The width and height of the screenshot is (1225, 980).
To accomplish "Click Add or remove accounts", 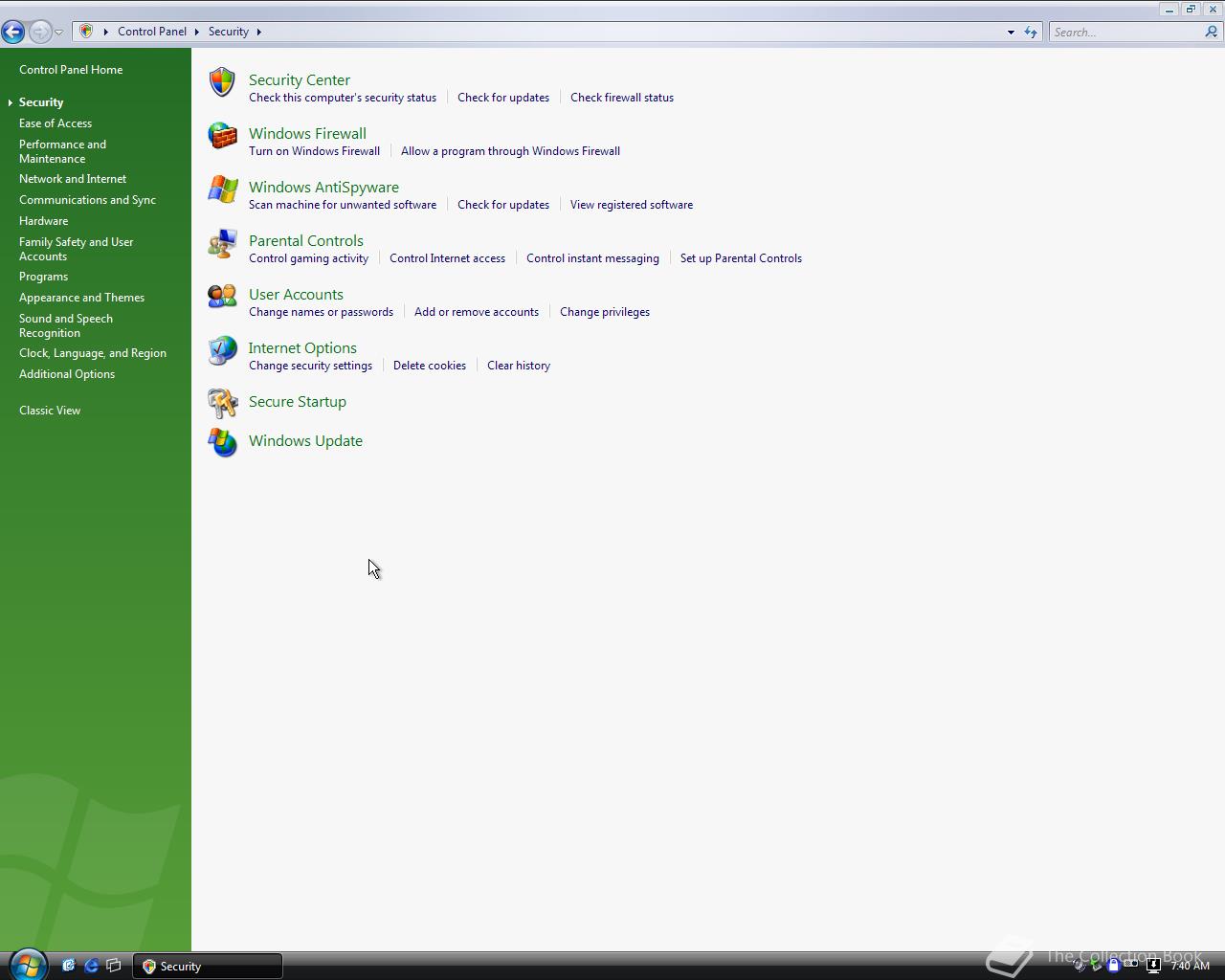I will pos(477,312).
